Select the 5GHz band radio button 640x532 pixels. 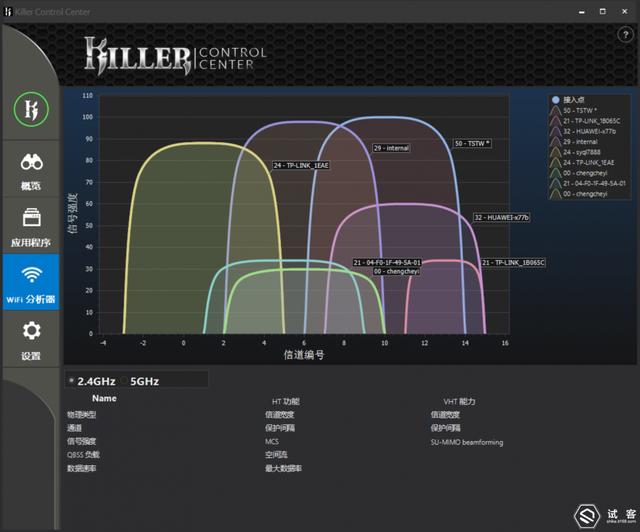click(124, 381)
